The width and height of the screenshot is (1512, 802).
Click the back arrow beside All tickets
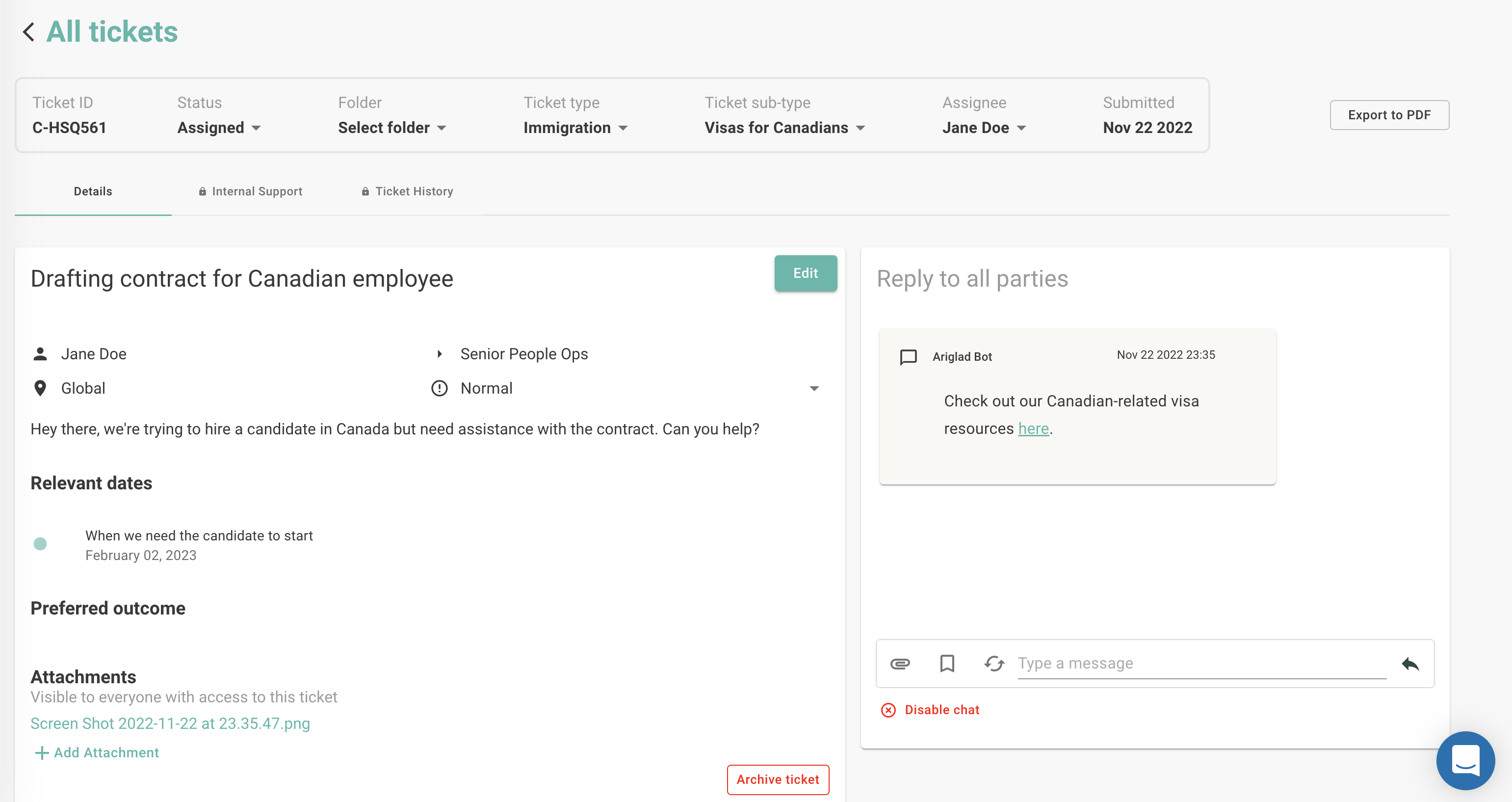(28, 32)
